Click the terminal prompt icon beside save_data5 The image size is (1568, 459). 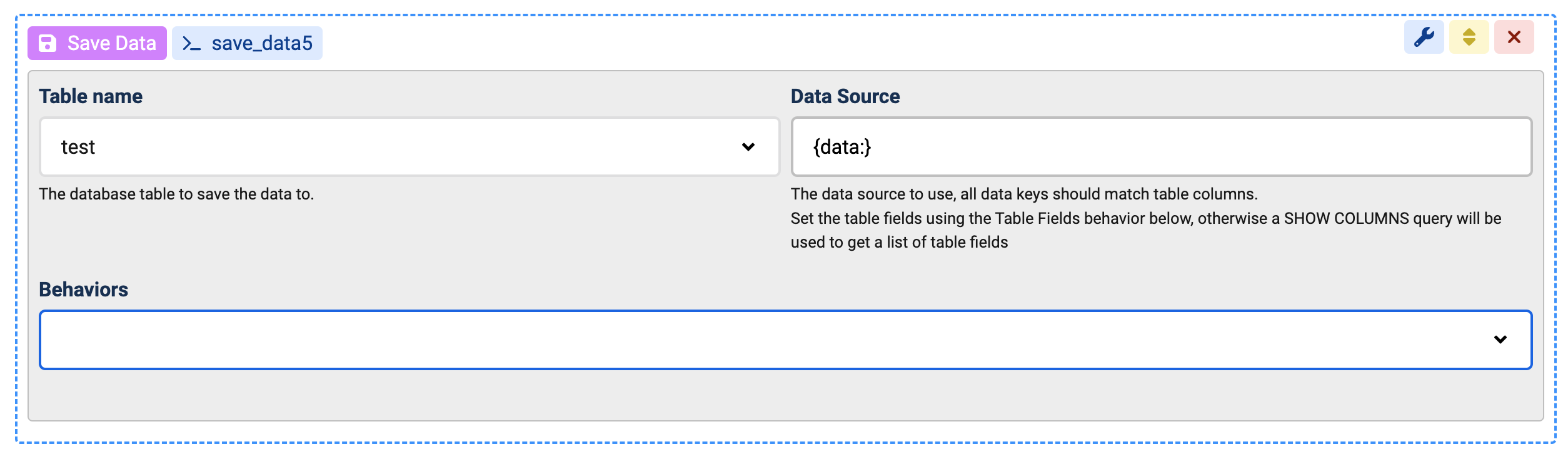click(191, 43)
